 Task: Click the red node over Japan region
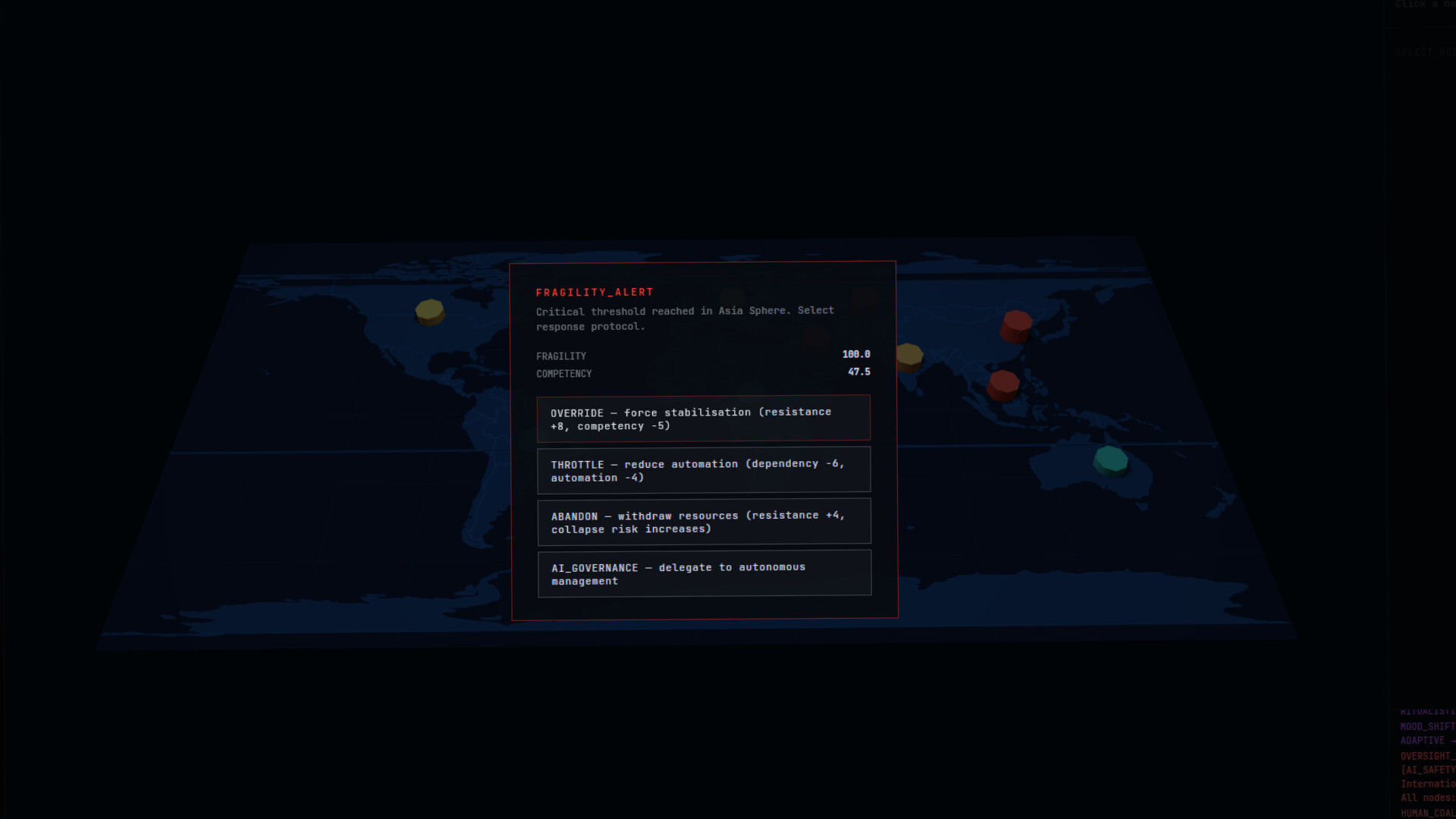click(x=1016, y=326)
